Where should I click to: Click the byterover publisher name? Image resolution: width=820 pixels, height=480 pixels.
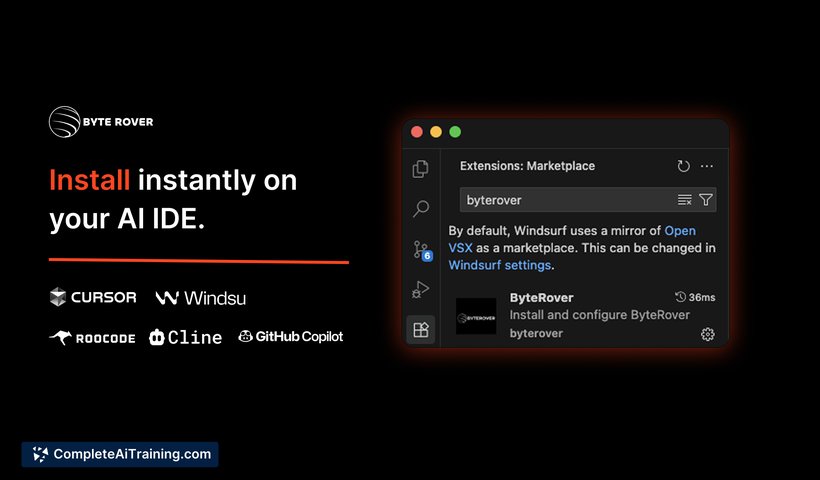coord(536,333)
